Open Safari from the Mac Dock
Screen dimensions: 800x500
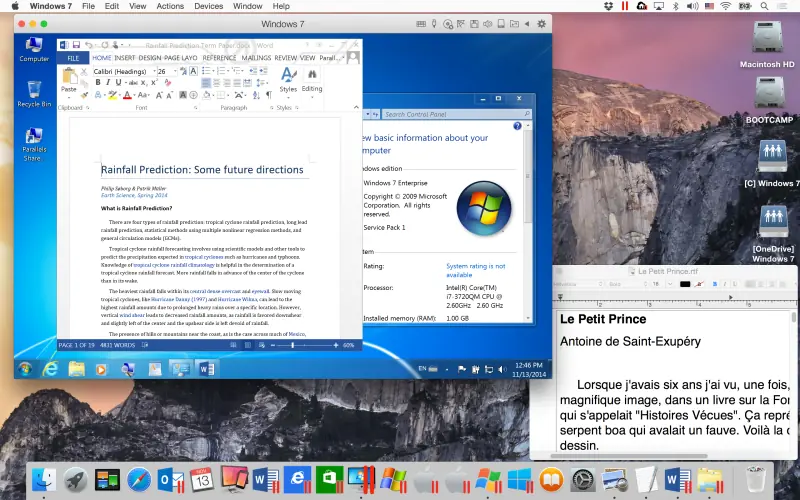tap(139, 480)
